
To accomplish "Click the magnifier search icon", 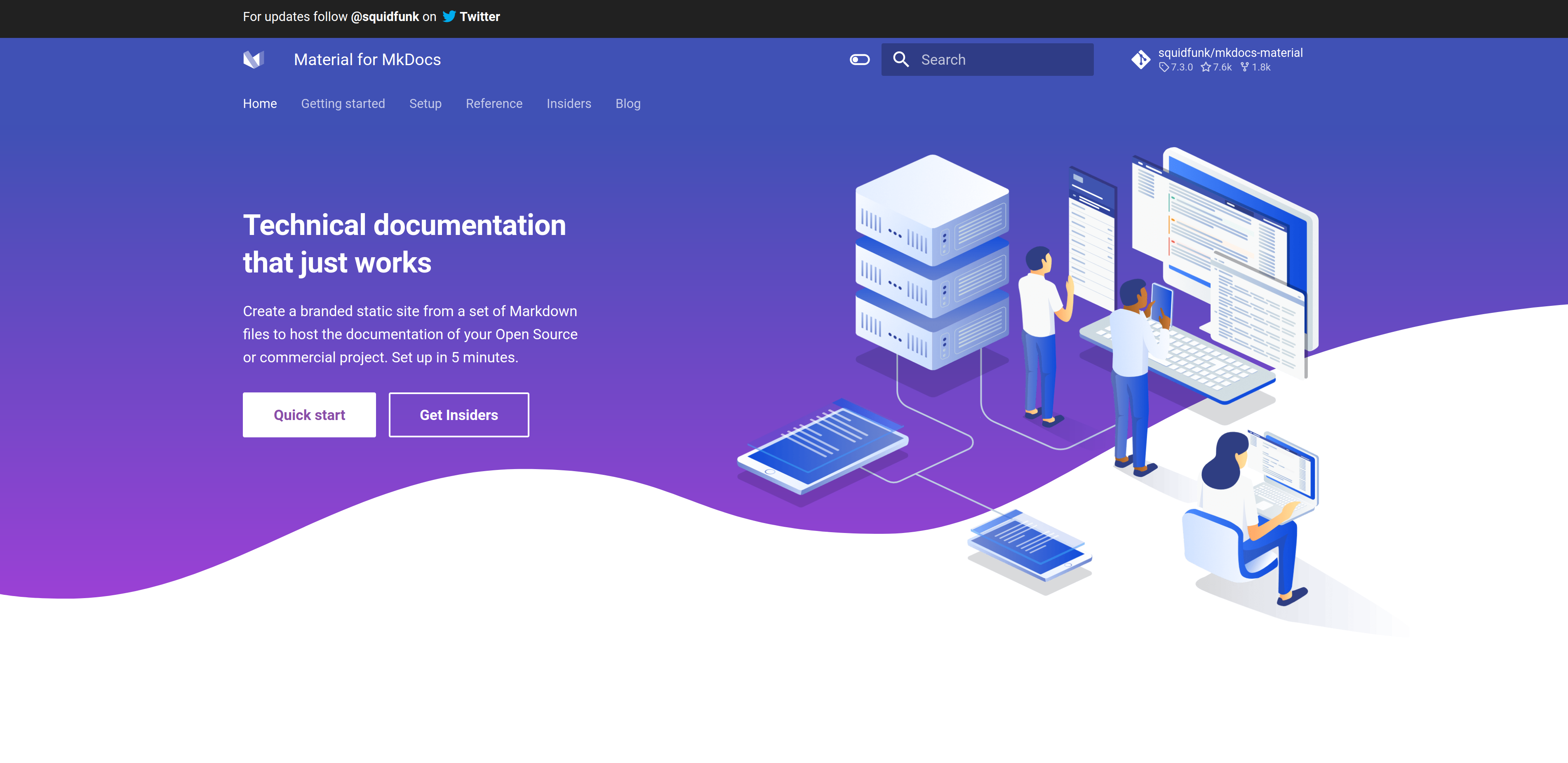I will pyautogui.click(x=901, y=59).
